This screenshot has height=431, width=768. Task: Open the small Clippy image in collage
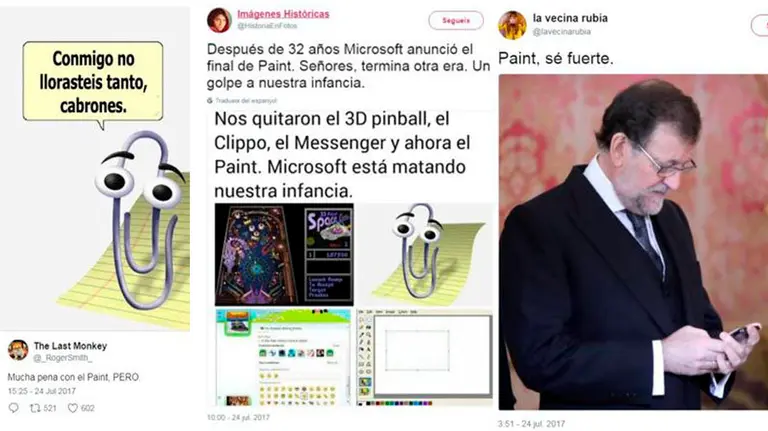point(424,255)
